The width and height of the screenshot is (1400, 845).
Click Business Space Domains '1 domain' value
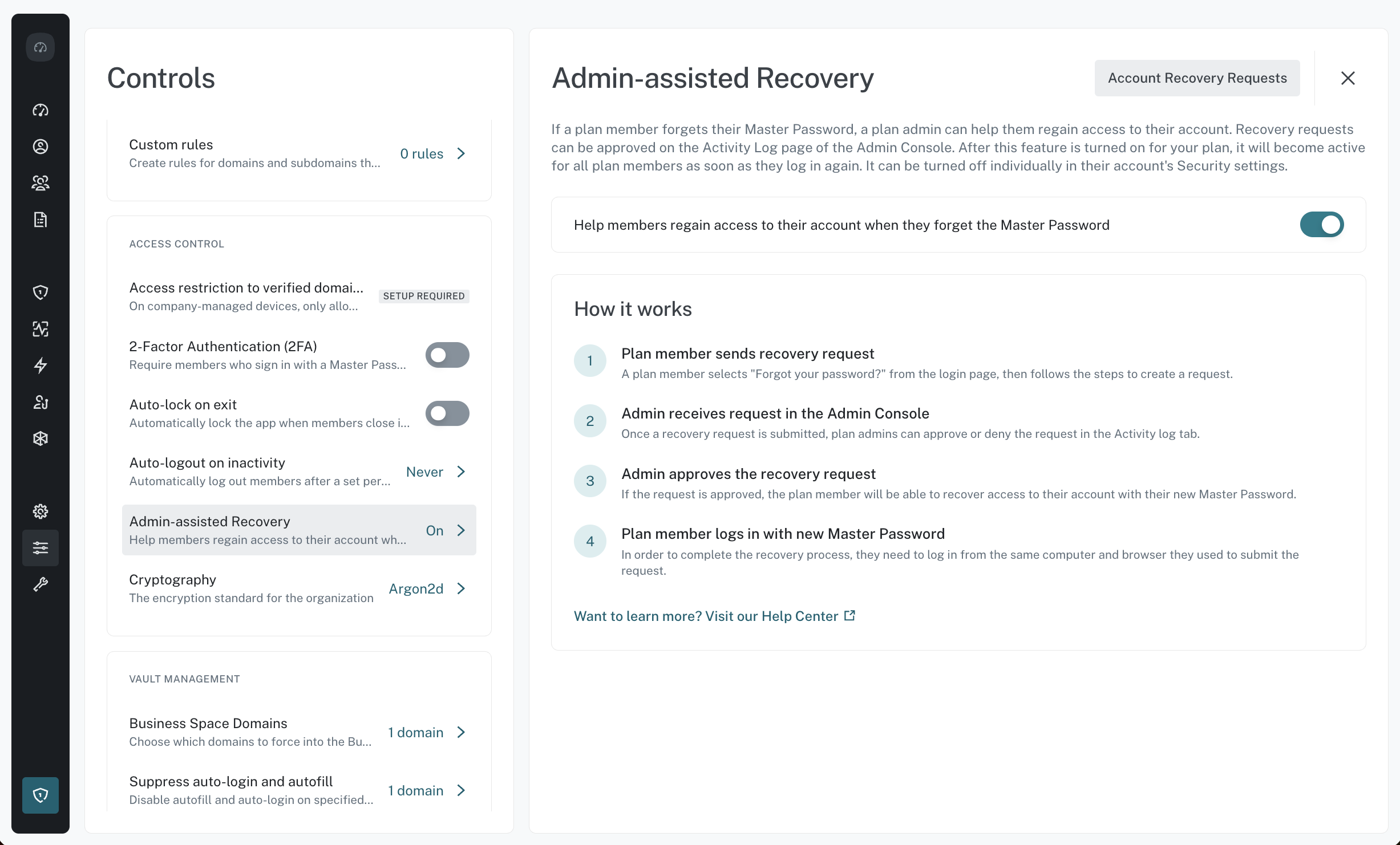[415, 732]
